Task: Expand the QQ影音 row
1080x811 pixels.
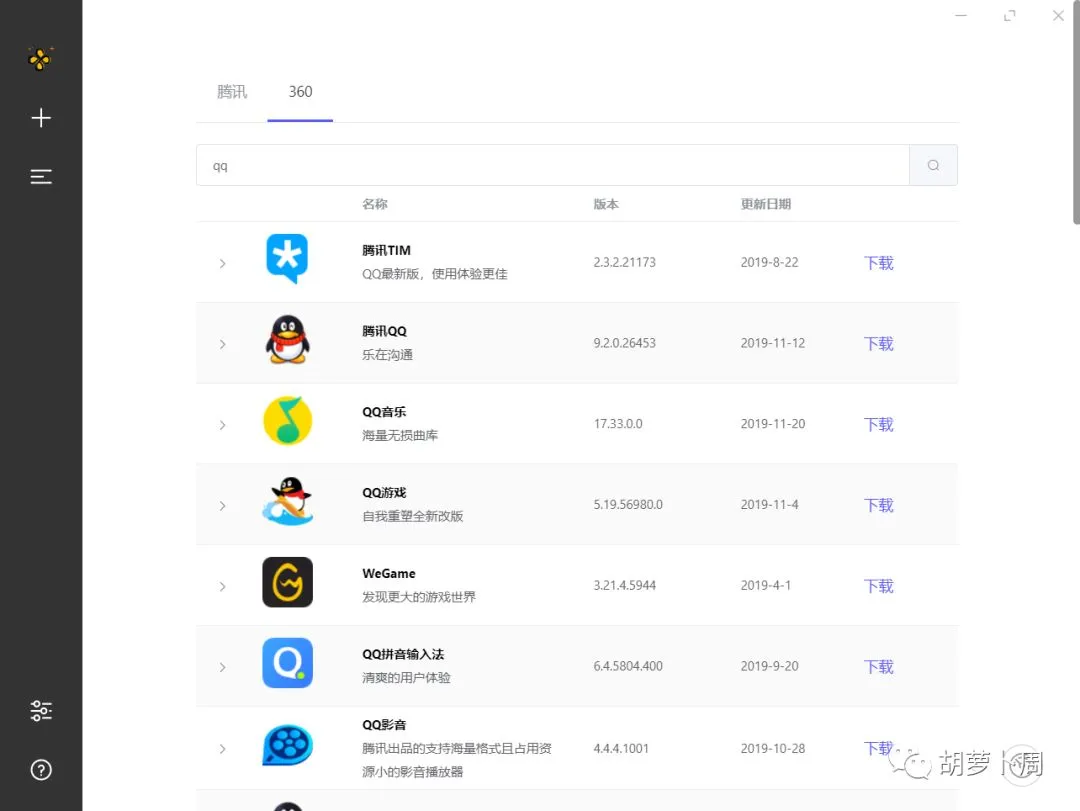Action: (x=222, y=749)
